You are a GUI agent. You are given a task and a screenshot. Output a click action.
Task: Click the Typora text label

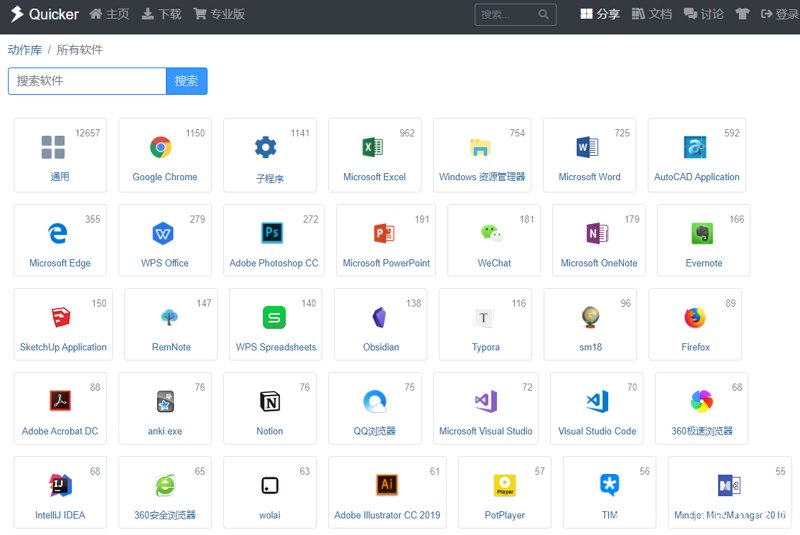click(x=486, y=347)
